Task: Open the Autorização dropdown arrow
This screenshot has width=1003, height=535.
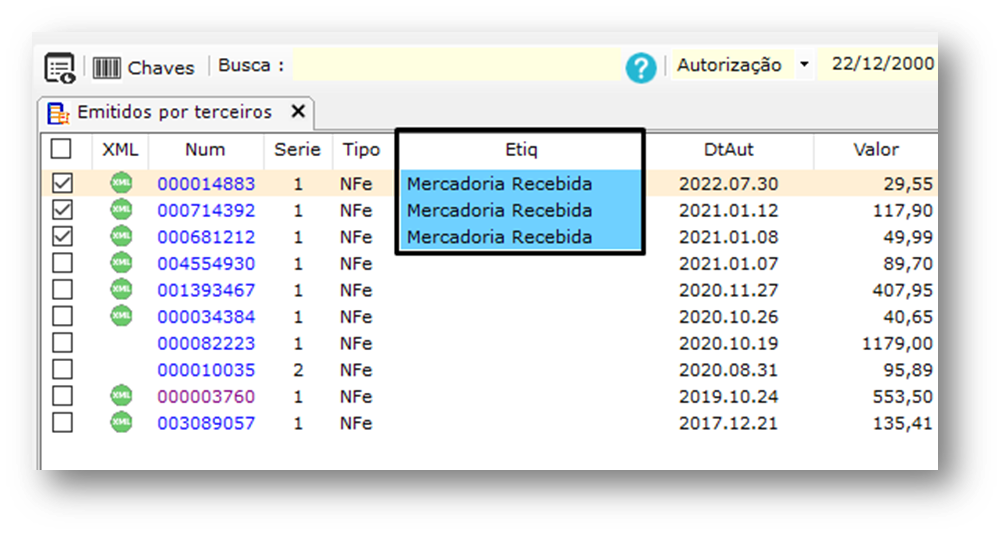Action: click(804, 64)
